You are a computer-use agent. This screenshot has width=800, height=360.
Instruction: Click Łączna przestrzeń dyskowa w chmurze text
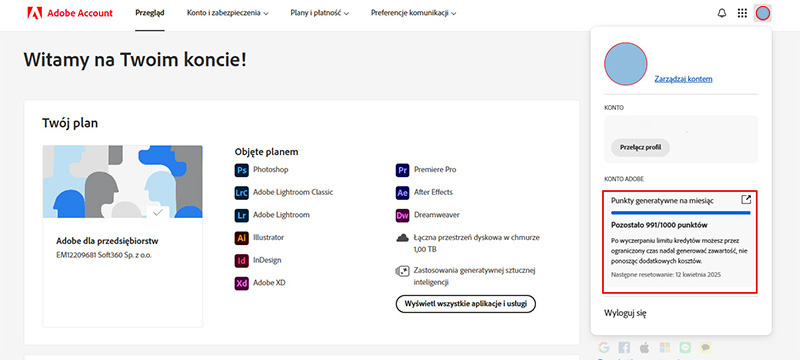pyautogui.click(x=477, y=244)
